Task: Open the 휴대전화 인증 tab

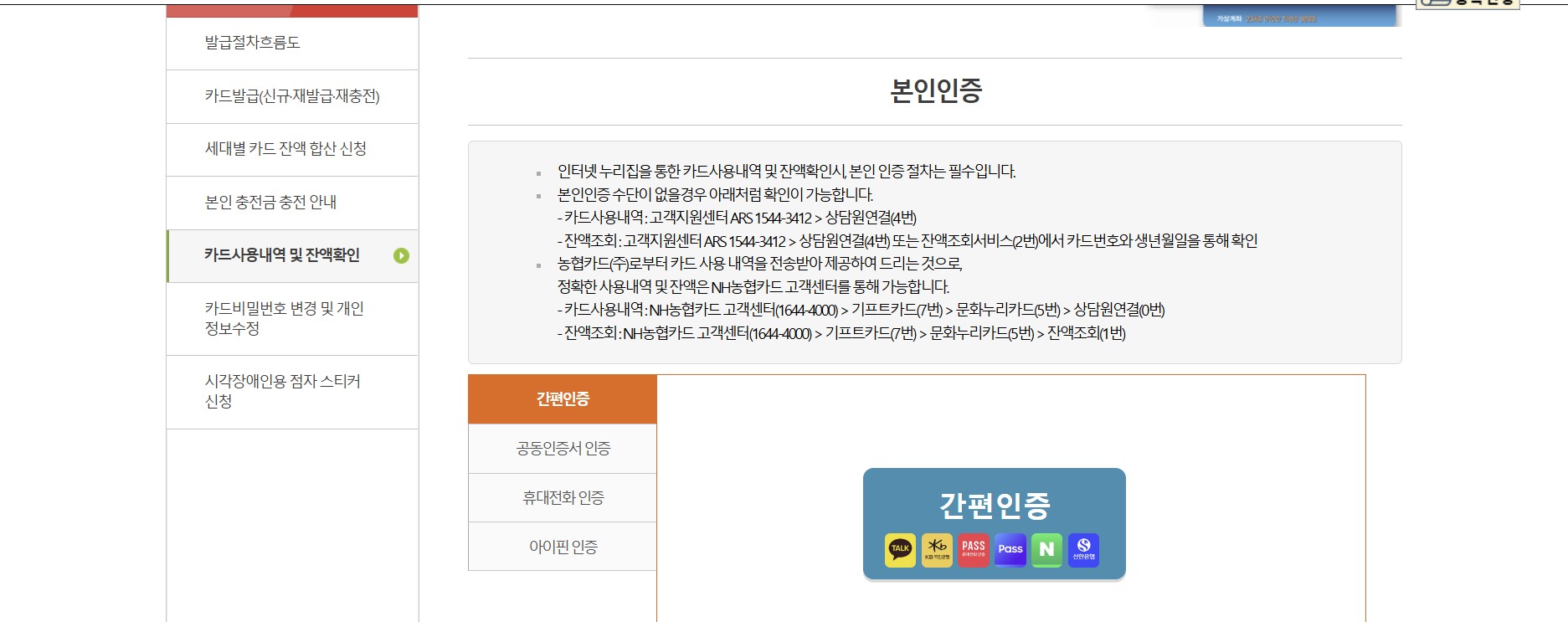Action: click(563, 498)
